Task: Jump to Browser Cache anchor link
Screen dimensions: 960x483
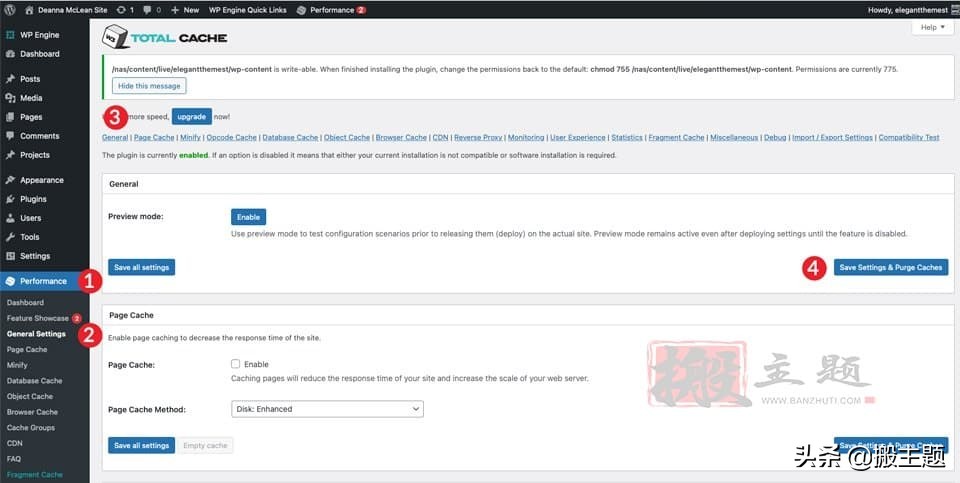Action: tap(401, 137)
